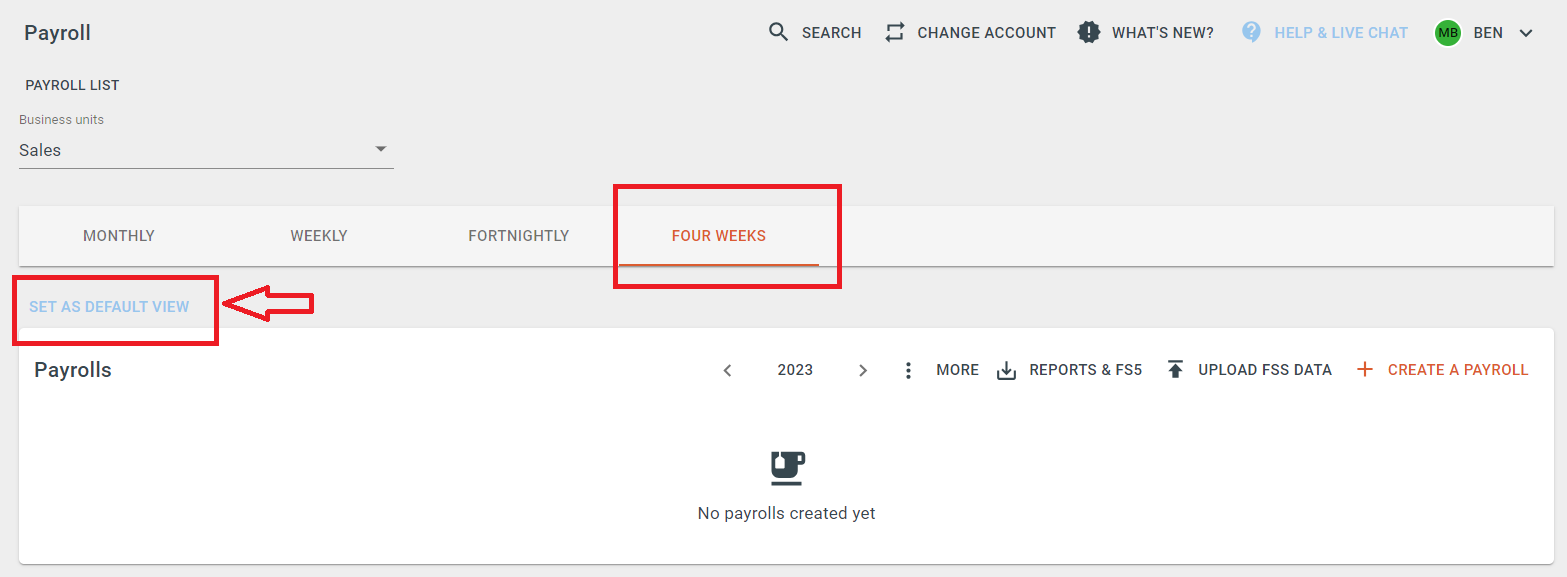Screen dimensions: 1567x577
Task: Click the Create a Payroll button
Action: pyautogui.click(x=1442, y=370)
